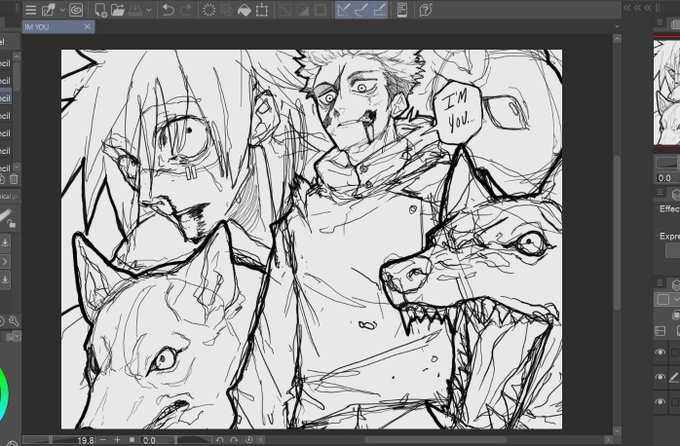The height and width of the screenshot is (446, 680).
Task: Redo the last undone action
Action: (186, 10)
